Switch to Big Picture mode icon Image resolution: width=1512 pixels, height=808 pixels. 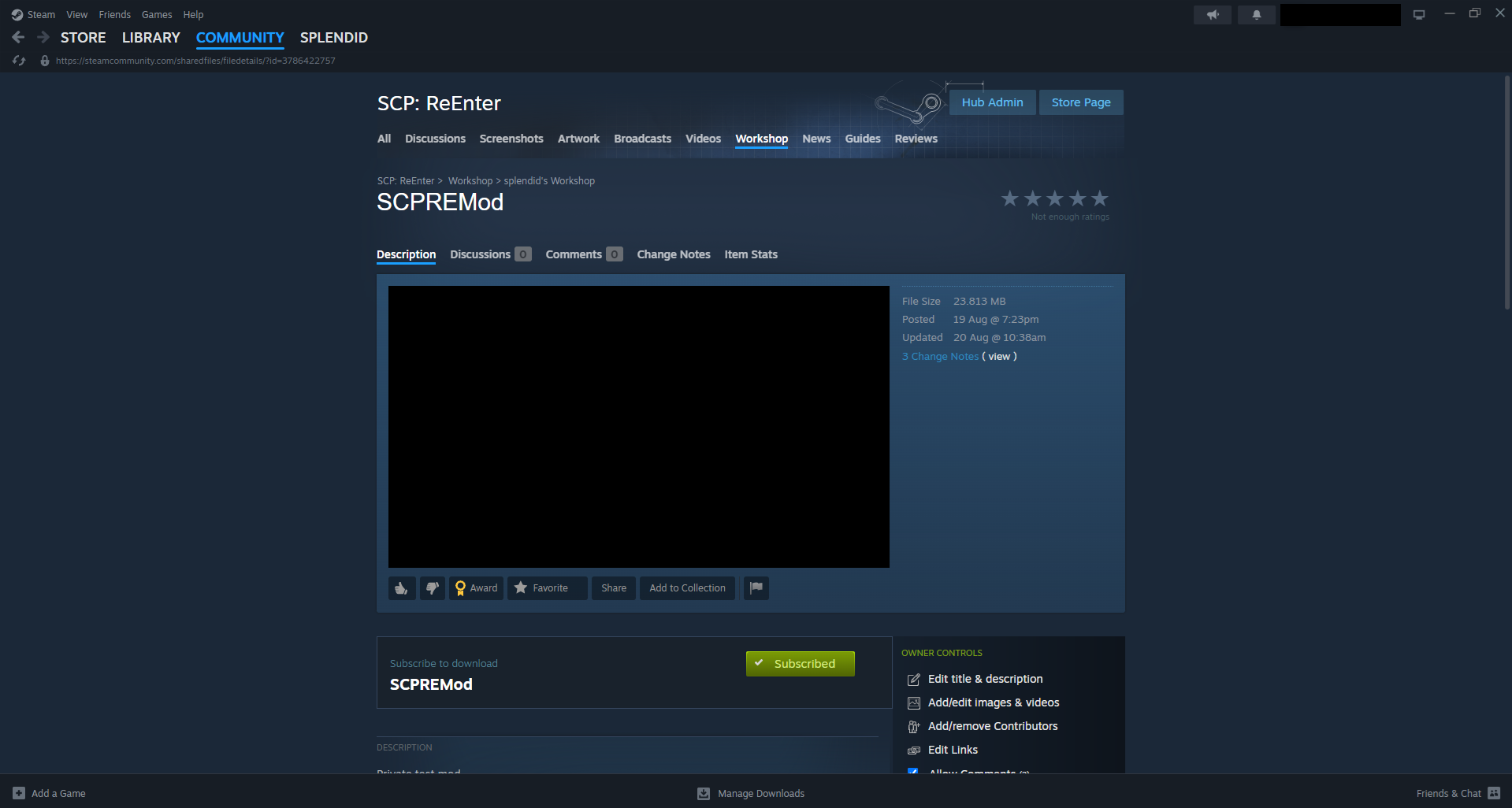coord(1419,14)
